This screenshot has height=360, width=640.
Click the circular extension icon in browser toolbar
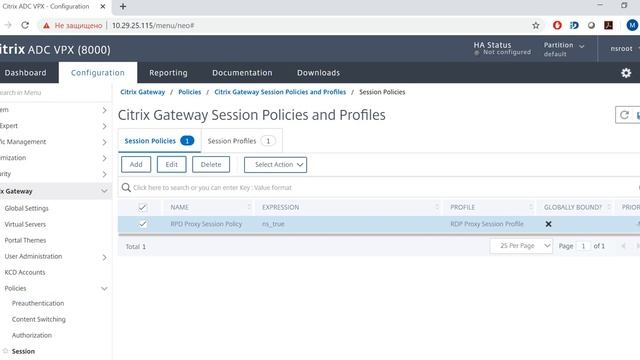[x=591, y=25]
